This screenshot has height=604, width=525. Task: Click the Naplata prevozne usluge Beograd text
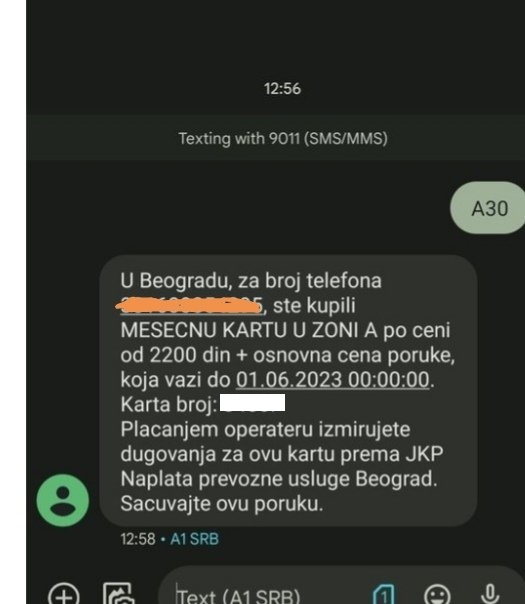point(279,479)
